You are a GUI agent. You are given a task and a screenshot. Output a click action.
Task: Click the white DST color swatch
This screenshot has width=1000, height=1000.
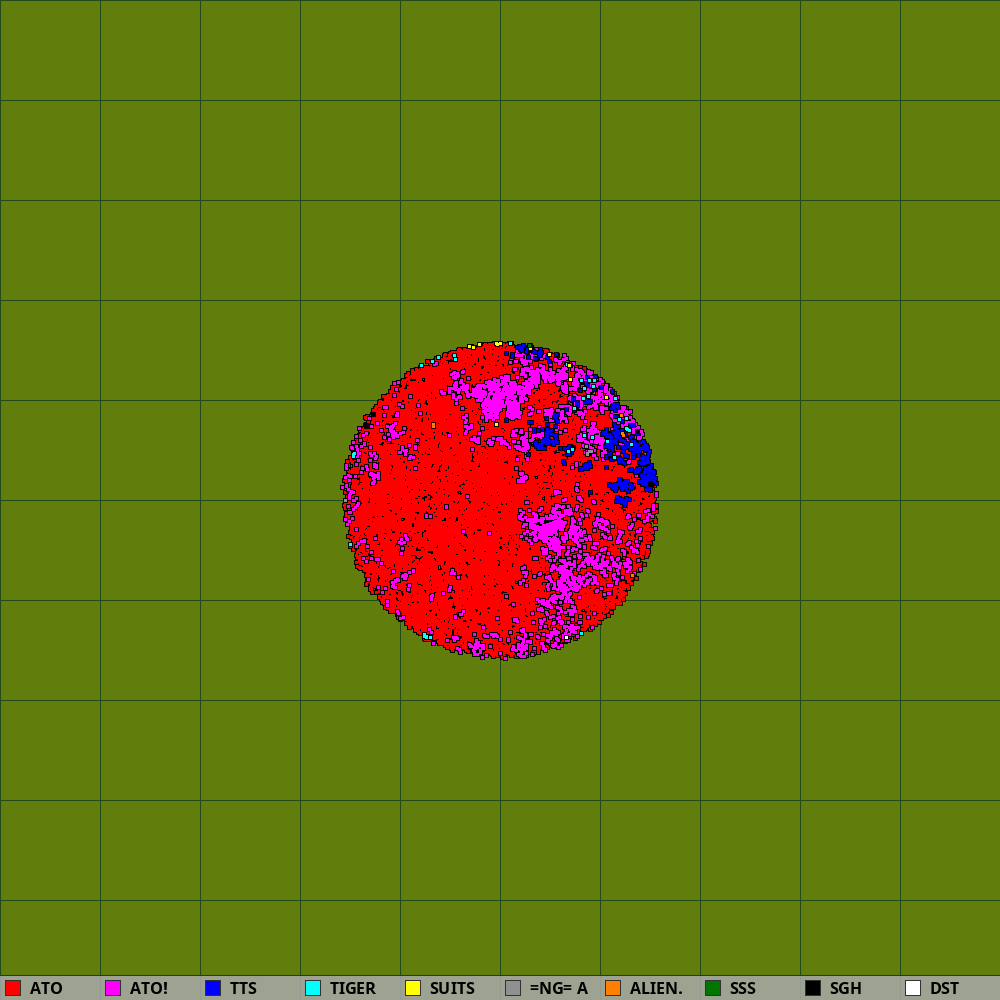(913, 988)
